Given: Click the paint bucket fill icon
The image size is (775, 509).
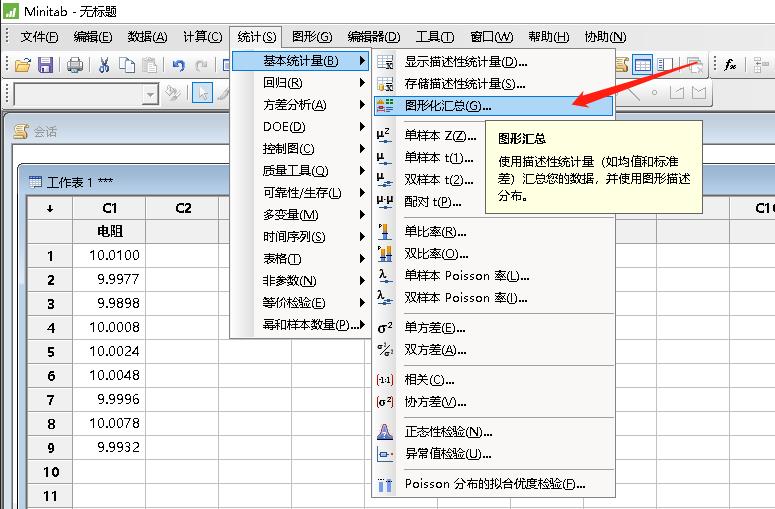Looking at the screenshot, I should coord(173,93).
